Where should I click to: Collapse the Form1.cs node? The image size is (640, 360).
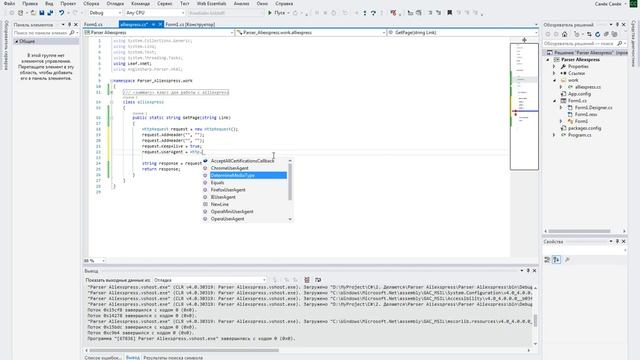click(554, 100)
